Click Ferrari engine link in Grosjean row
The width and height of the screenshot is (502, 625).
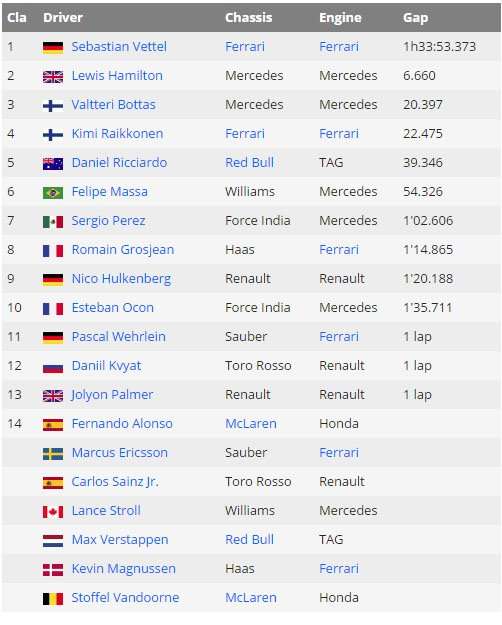(x=339, y=250)
